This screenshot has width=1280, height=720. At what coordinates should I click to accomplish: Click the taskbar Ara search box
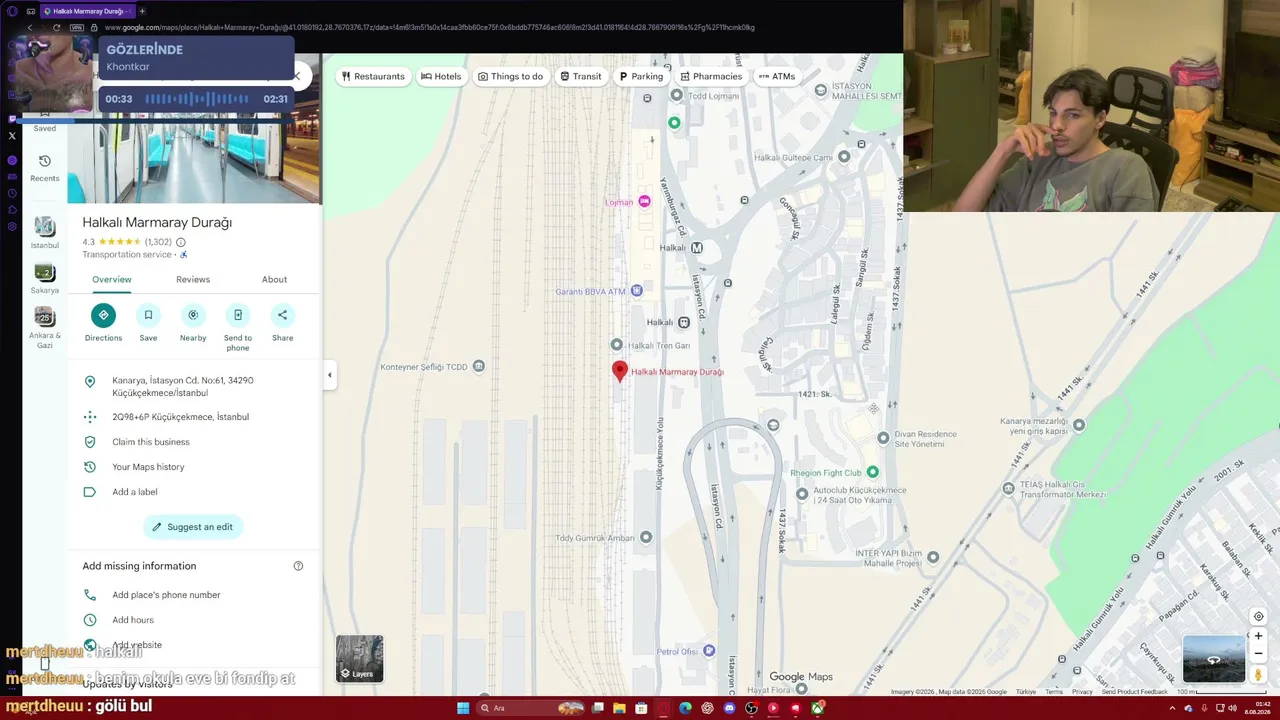(530, 708)
